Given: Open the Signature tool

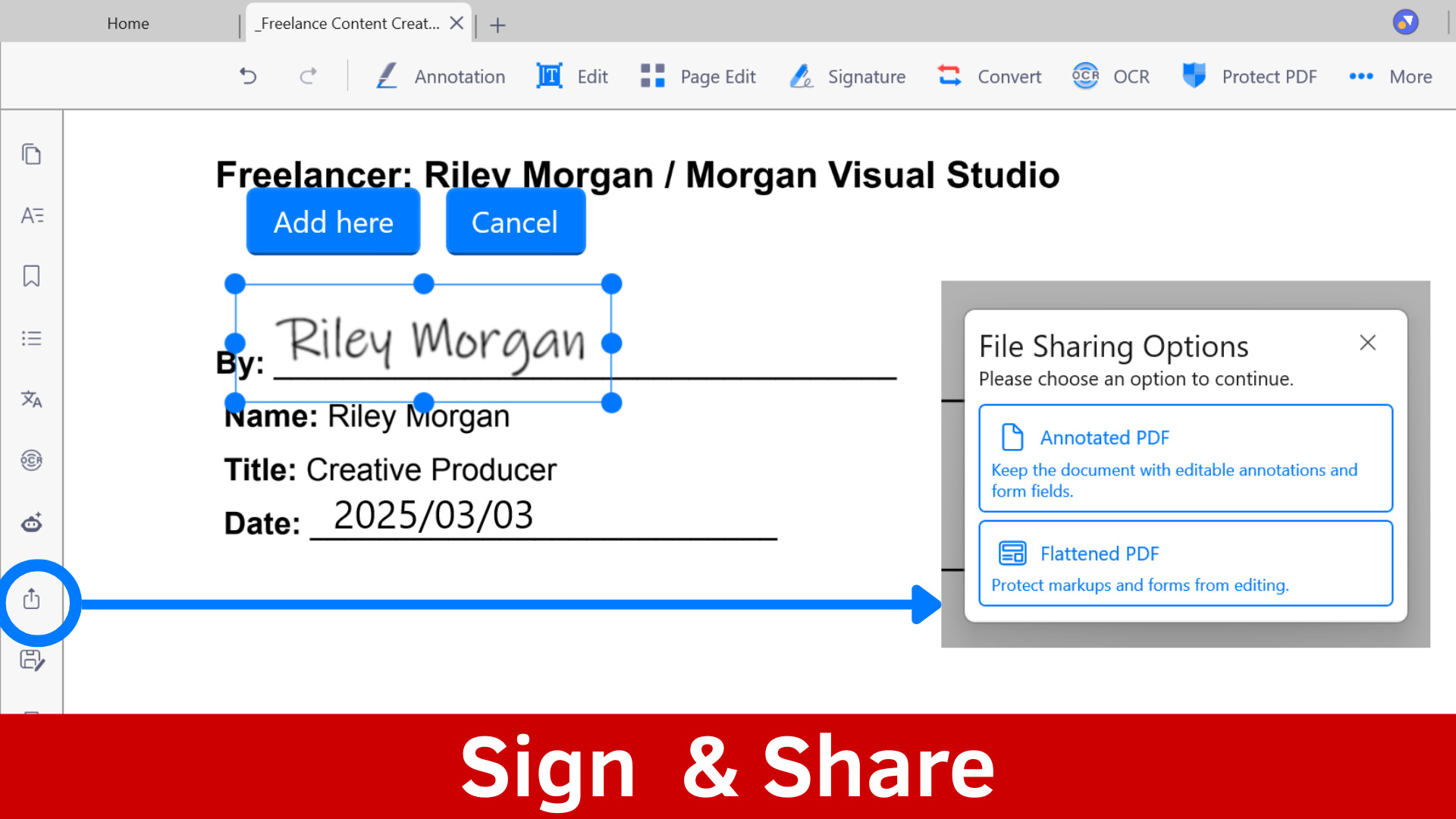Looking at the screenshot, I should pos(848,77).
